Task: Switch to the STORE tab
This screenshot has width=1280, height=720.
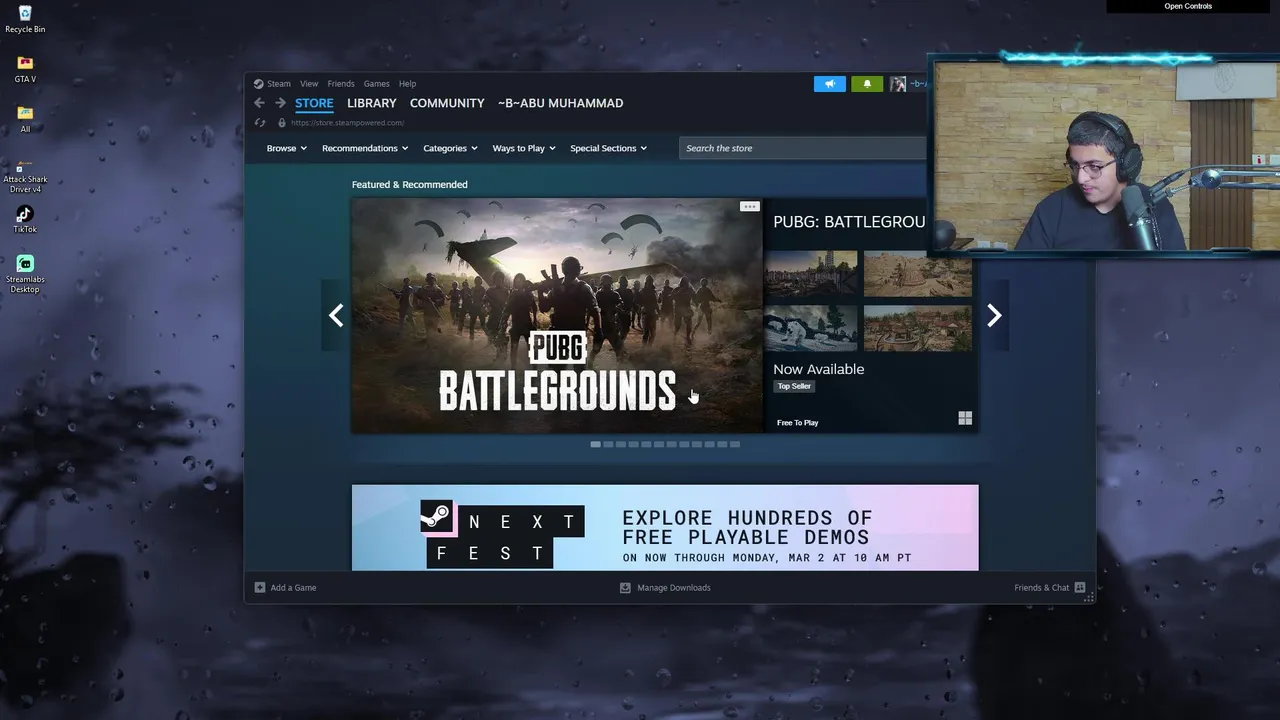Action: [314, 103]
